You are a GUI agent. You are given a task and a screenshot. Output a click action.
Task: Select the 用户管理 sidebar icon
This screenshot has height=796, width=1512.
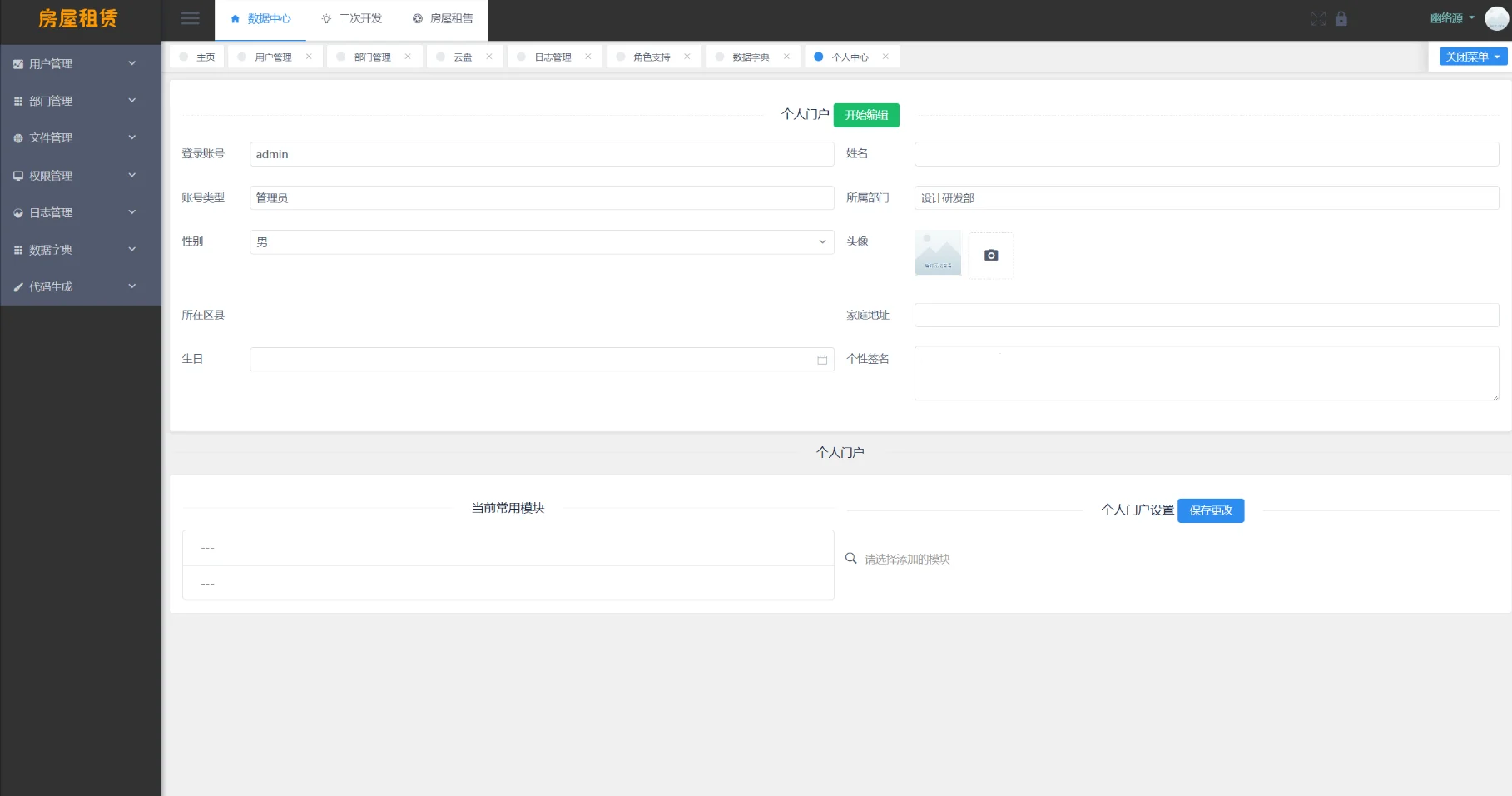(17, 63)
